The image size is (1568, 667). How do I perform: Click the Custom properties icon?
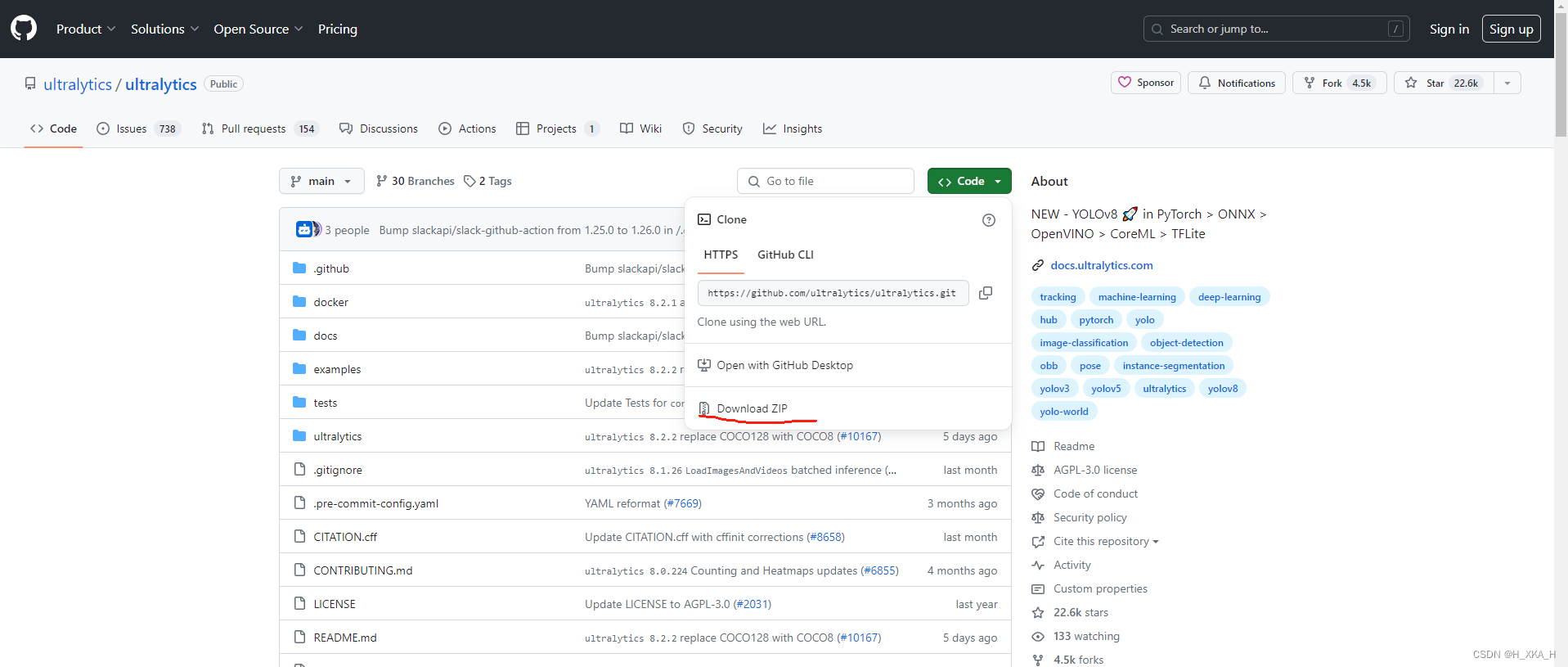click(x=1038, y=588)
